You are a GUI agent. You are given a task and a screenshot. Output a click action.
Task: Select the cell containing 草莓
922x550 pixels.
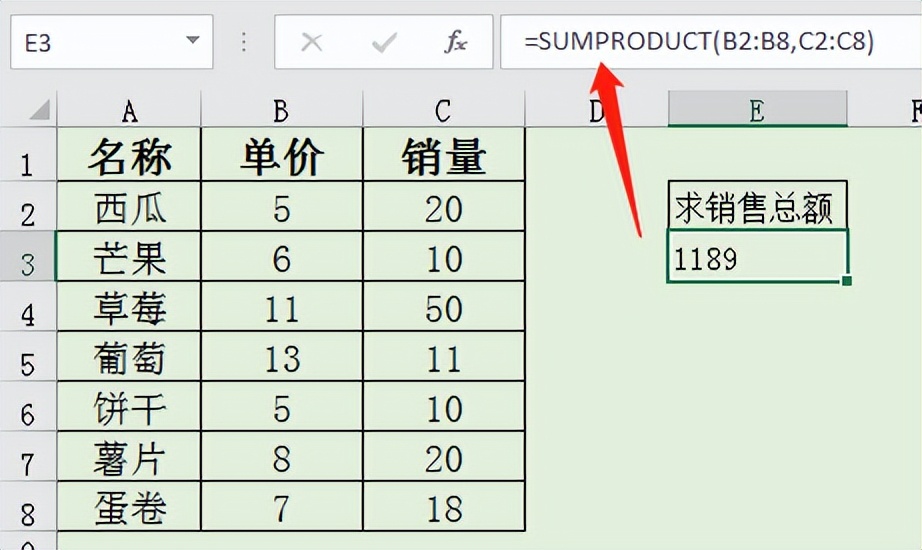click(x=129, y=309)
